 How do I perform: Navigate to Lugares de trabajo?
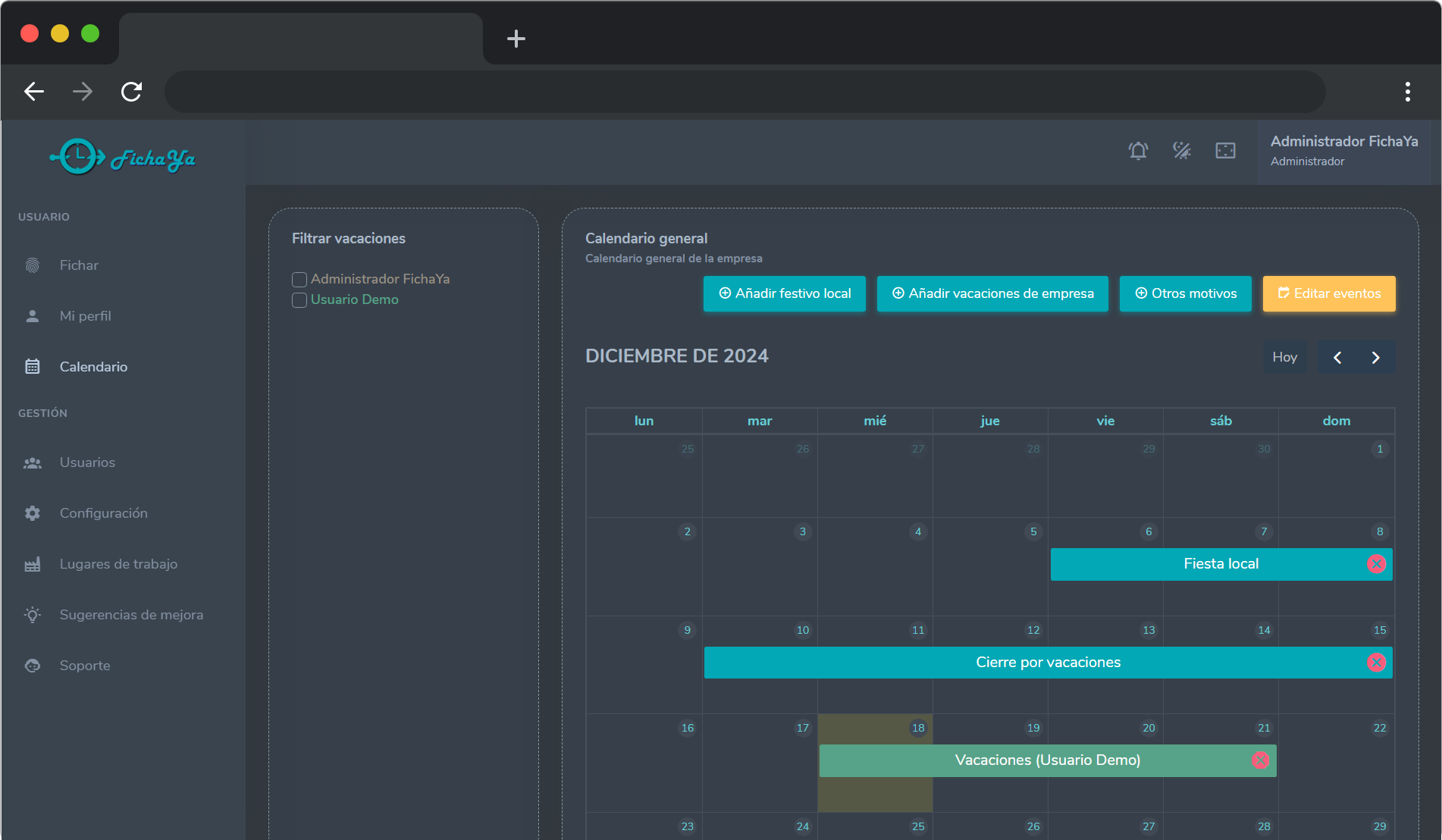click(118, 564)
